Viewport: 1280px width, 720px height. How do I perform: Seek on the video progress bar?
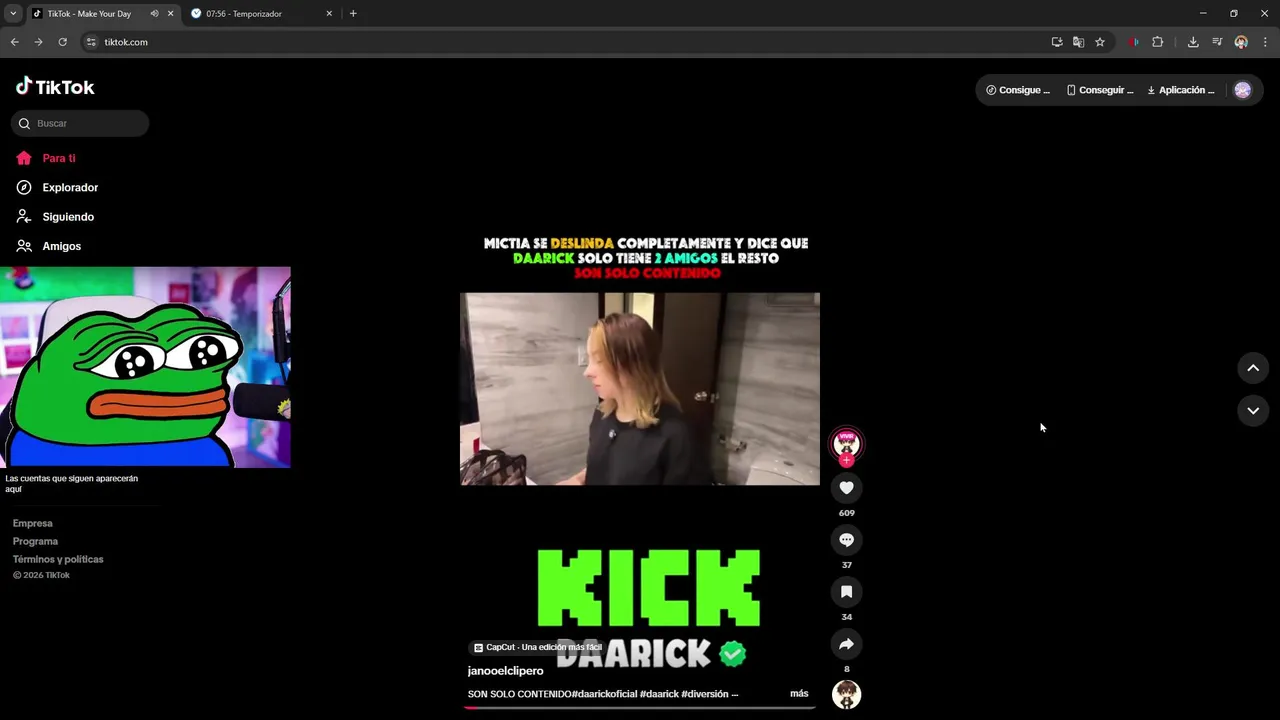click(640, 707)
